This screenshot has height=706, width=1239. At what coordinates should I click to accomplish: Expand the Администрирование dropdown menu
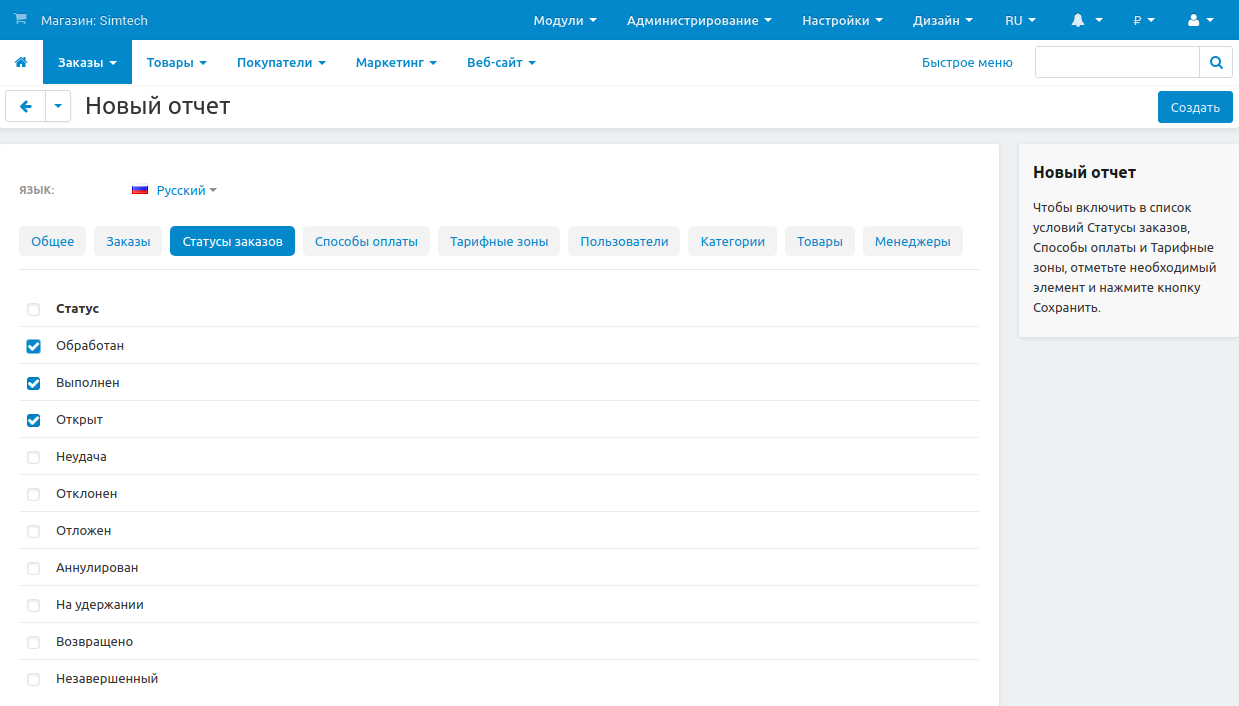(x=699, y=20)
